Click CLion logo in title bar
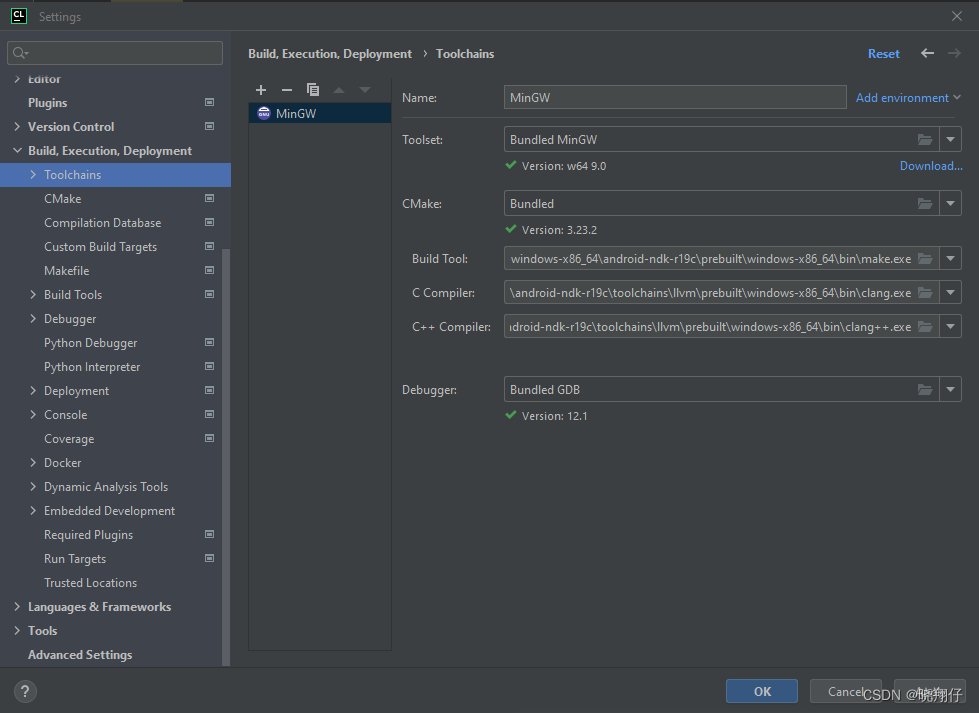 pos(19,16)
